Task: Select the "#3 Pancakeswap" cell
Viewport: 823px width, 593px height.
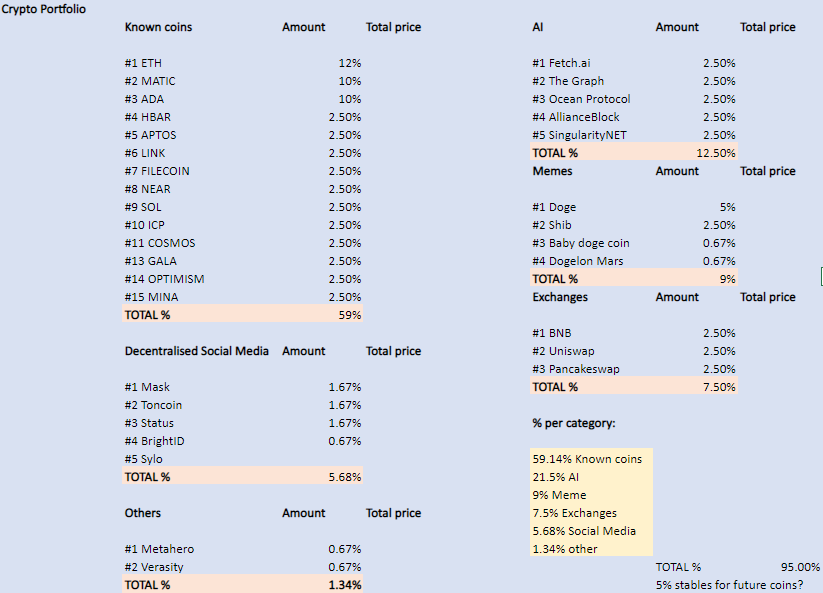Action: click(576, 369)
